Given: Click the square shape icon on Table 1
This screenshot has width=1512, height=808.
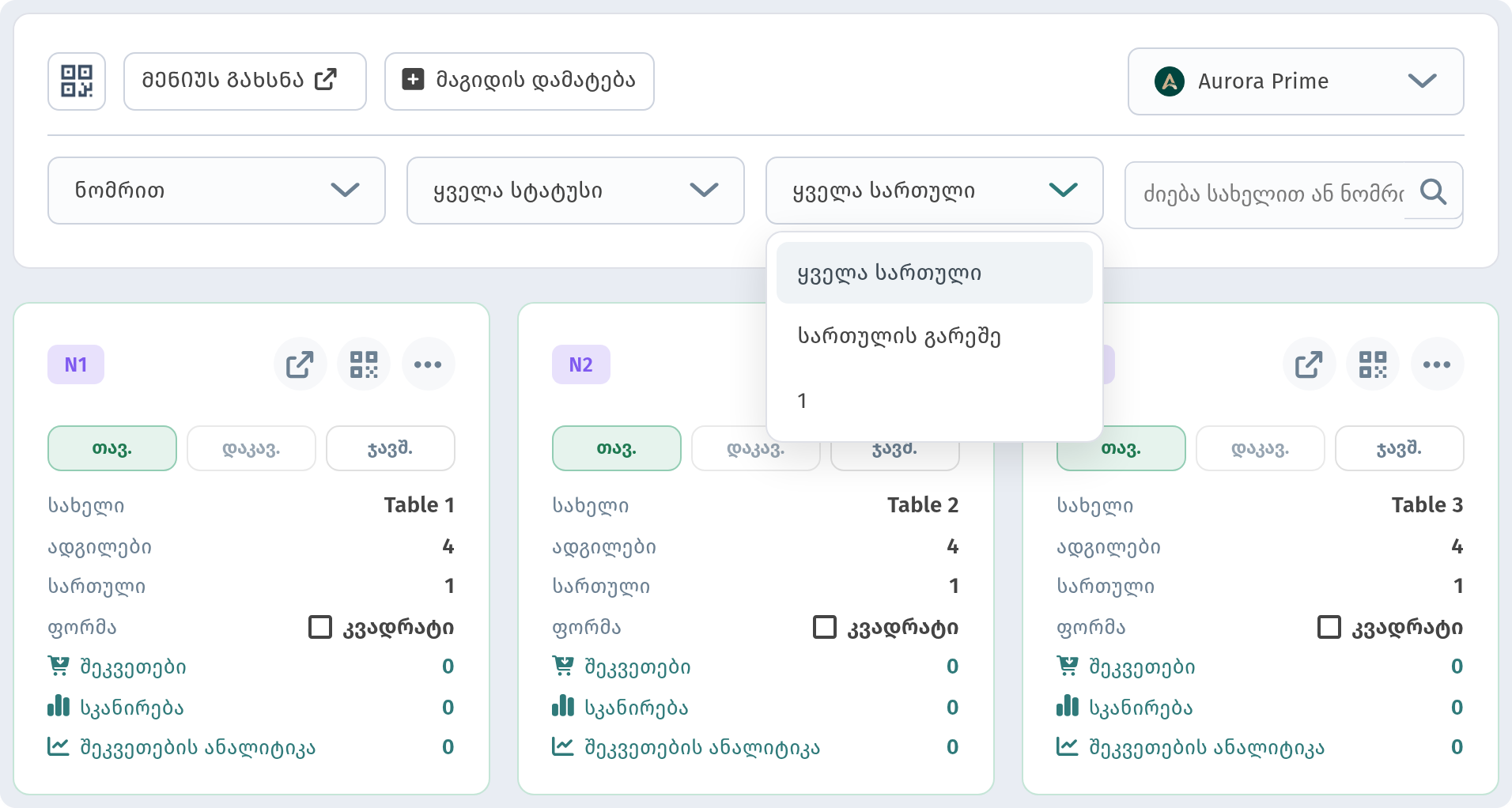Looking at the screenshot, I should [320, 627].
